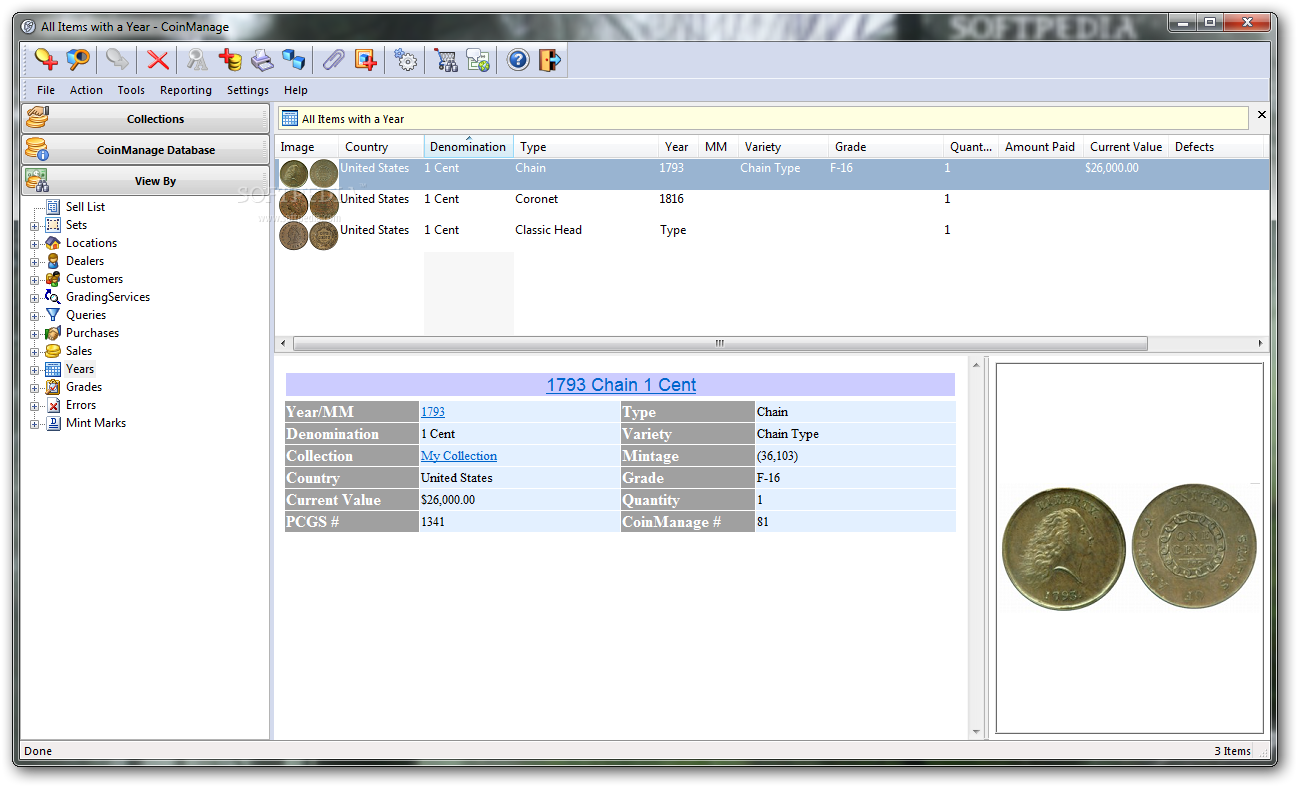The height and width of the screenshot is (787, 1298).
Task: Expand the Years tree node
Action: [x=35, y=370]
